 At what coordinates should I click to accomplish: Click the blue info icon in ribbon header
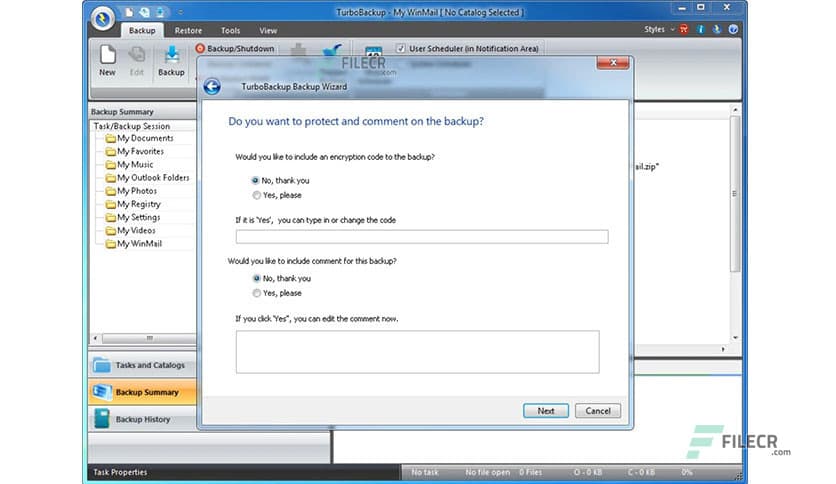click(x=701, y=29)
